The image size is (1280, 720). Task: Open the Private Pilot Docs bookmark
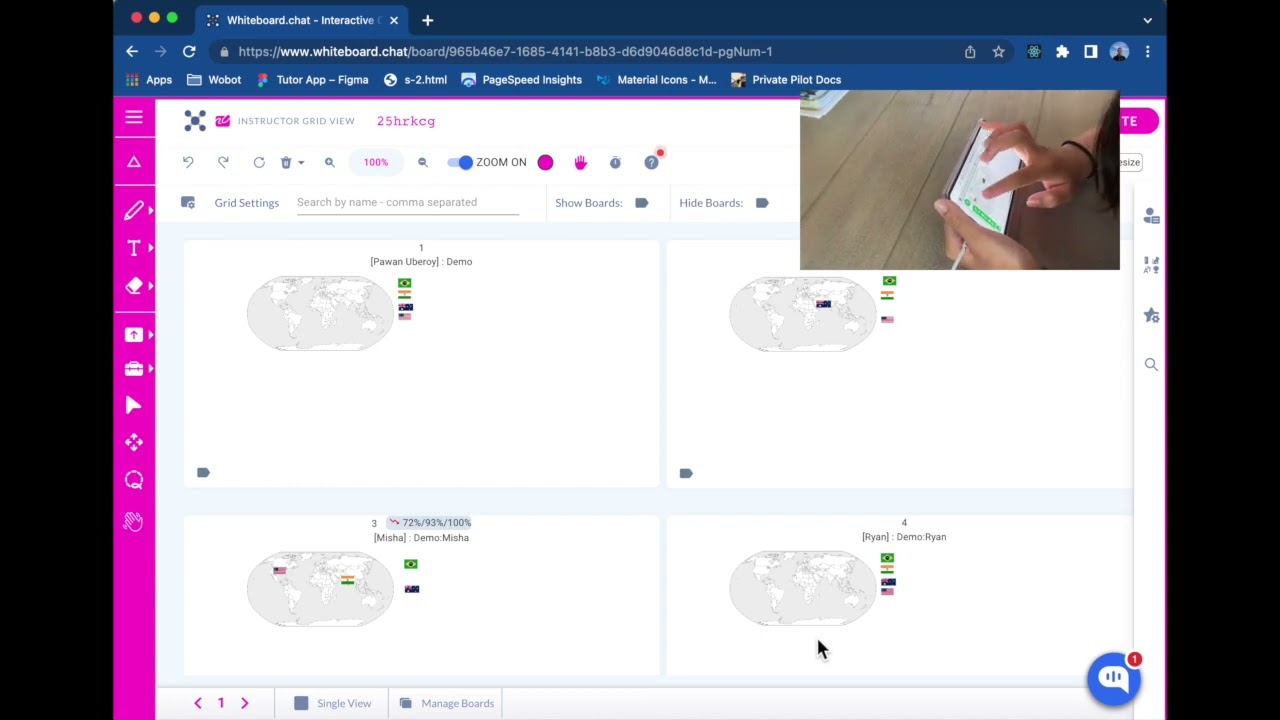[786, 80]
